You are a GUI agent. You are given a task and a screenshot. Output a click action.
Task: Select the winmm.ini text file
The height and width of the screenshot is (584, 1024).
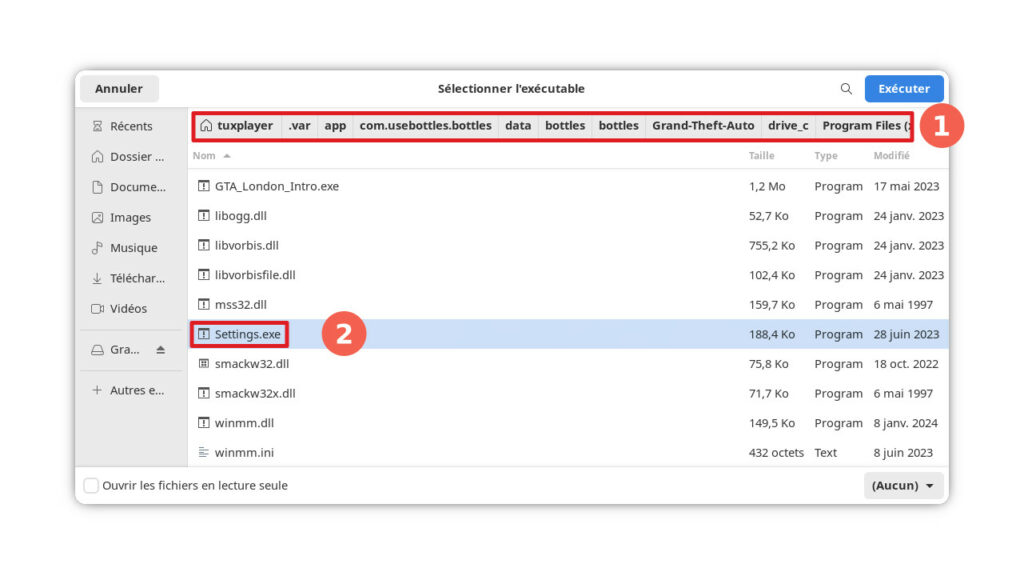pyautogui.click(x=244, y=453)
